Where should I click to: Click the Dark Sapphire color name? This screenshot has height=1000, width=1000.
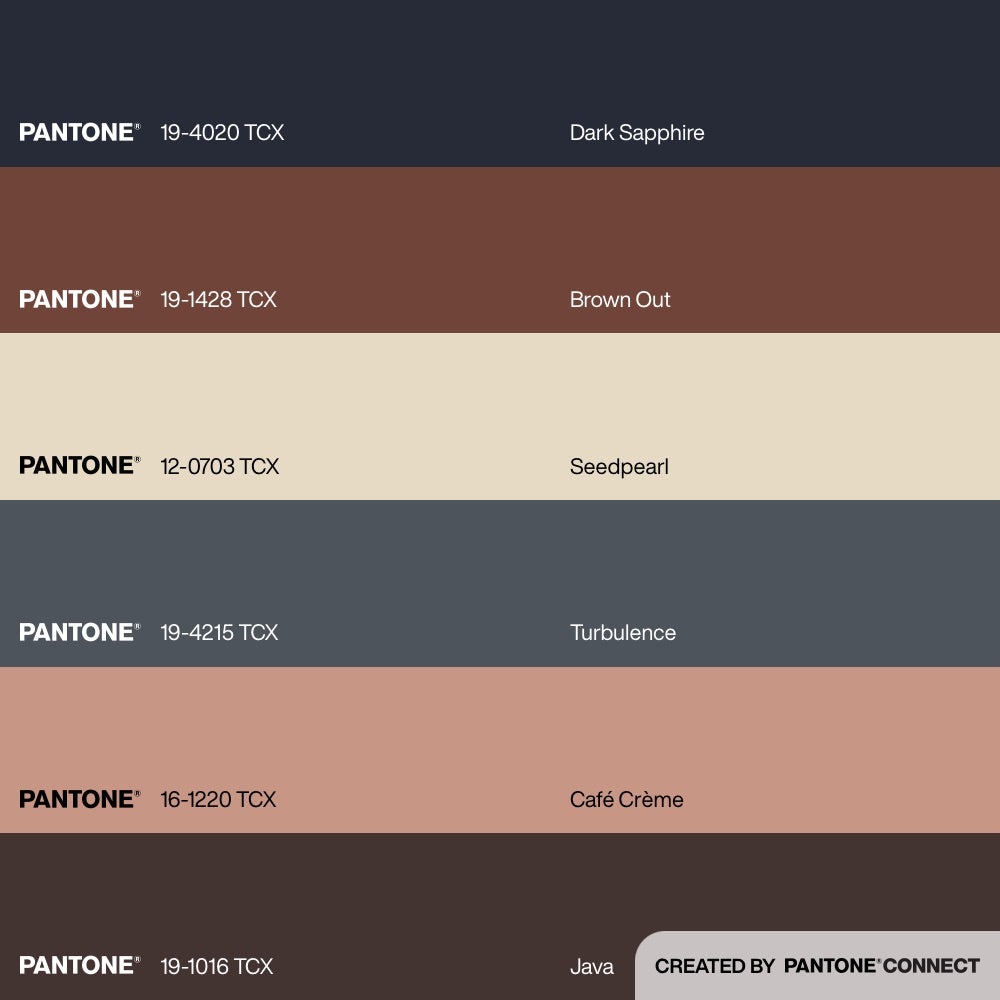(637, 132)
